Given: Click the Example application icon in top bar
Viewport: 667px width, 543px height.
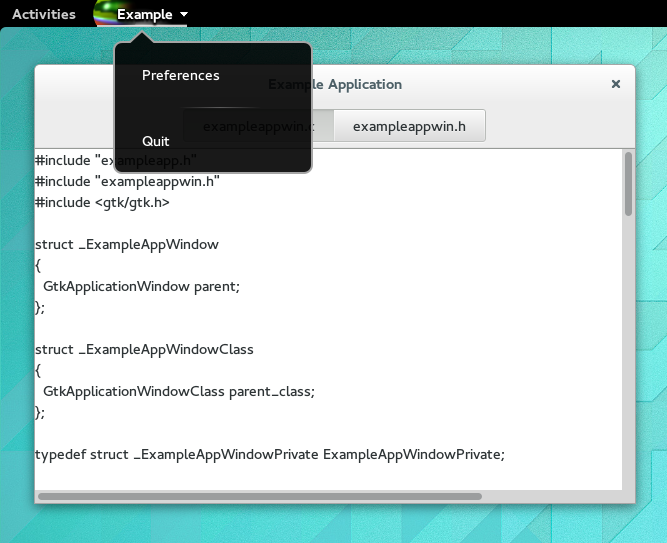Looking at the screenshot, I should coord(103,14).
